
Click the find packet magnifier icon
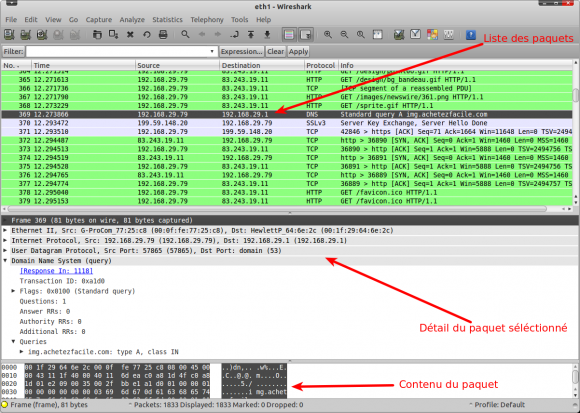185,35
